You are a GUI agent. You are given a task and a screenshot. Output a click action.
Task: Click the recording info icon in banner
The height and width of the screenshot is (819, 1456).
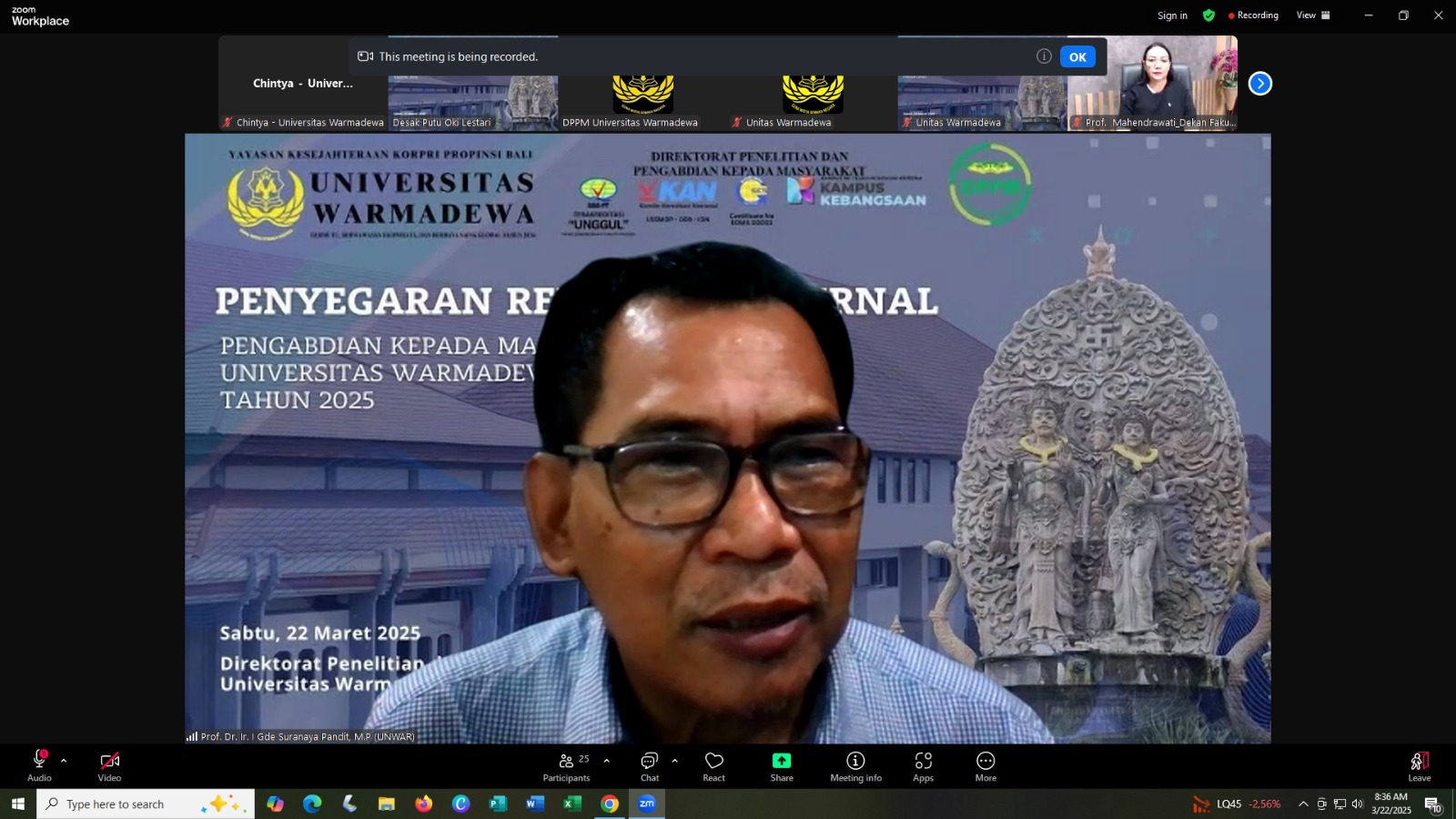click(1044, 56)
